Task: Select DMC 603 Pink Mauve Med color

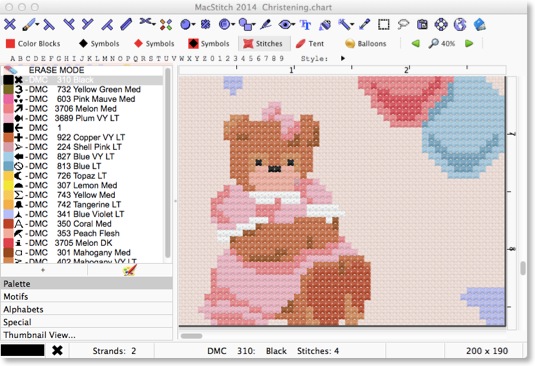Action: tap(83, 99)
